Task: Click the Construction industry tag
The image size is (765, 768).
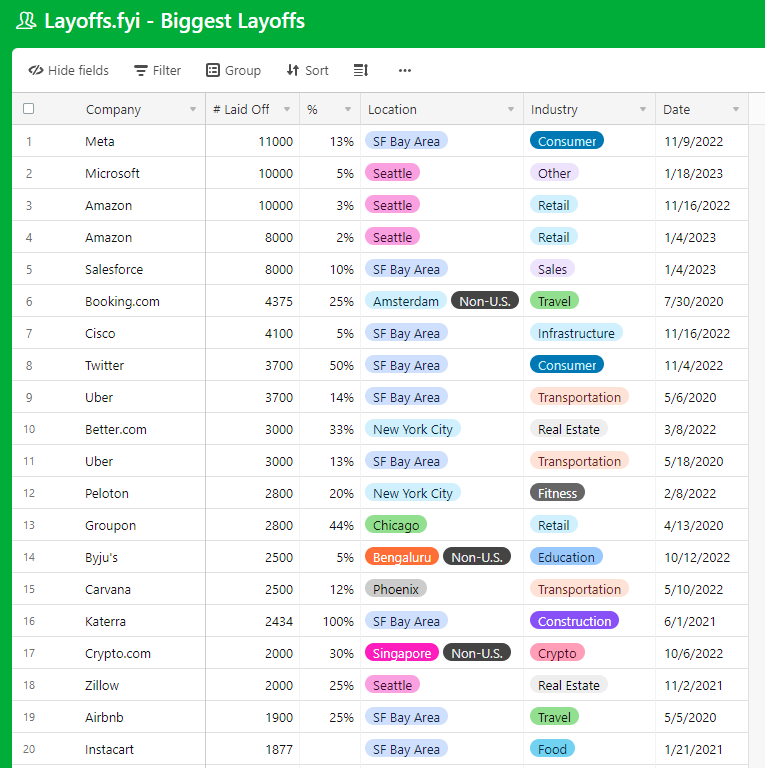Action: point(574,621)
